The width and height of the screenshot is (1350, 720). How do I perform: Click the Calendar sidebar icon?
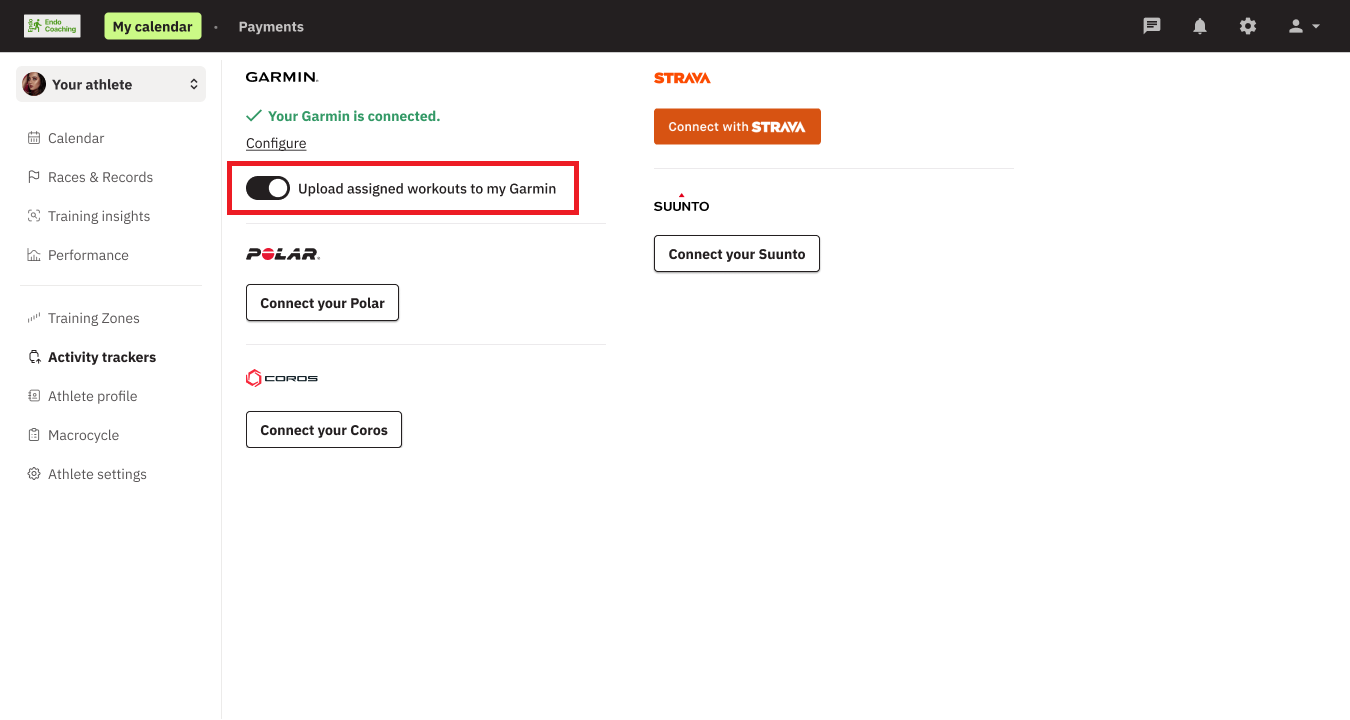pos(34,138)
